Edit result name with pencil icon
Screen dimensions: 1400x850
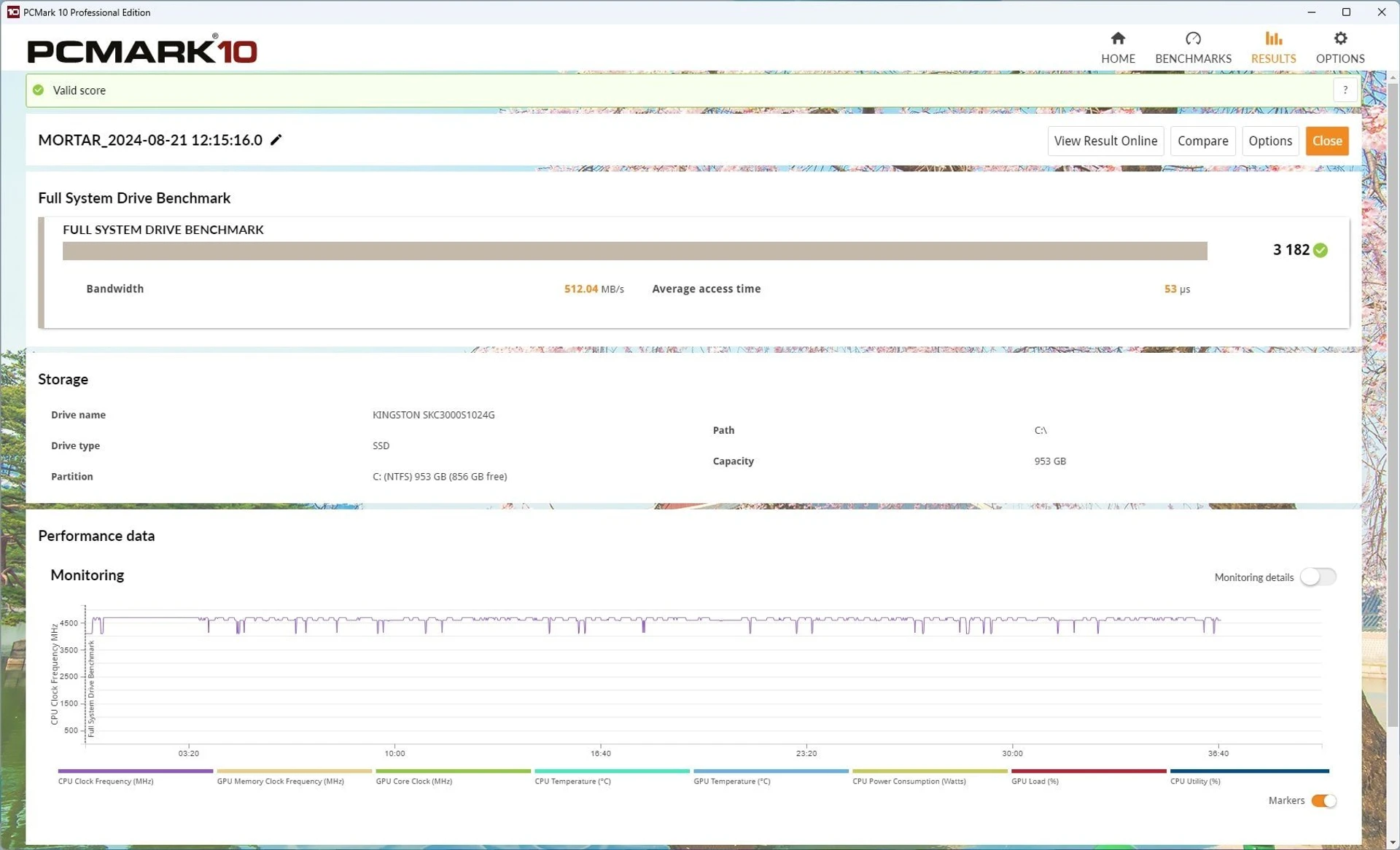click(276, 140)
